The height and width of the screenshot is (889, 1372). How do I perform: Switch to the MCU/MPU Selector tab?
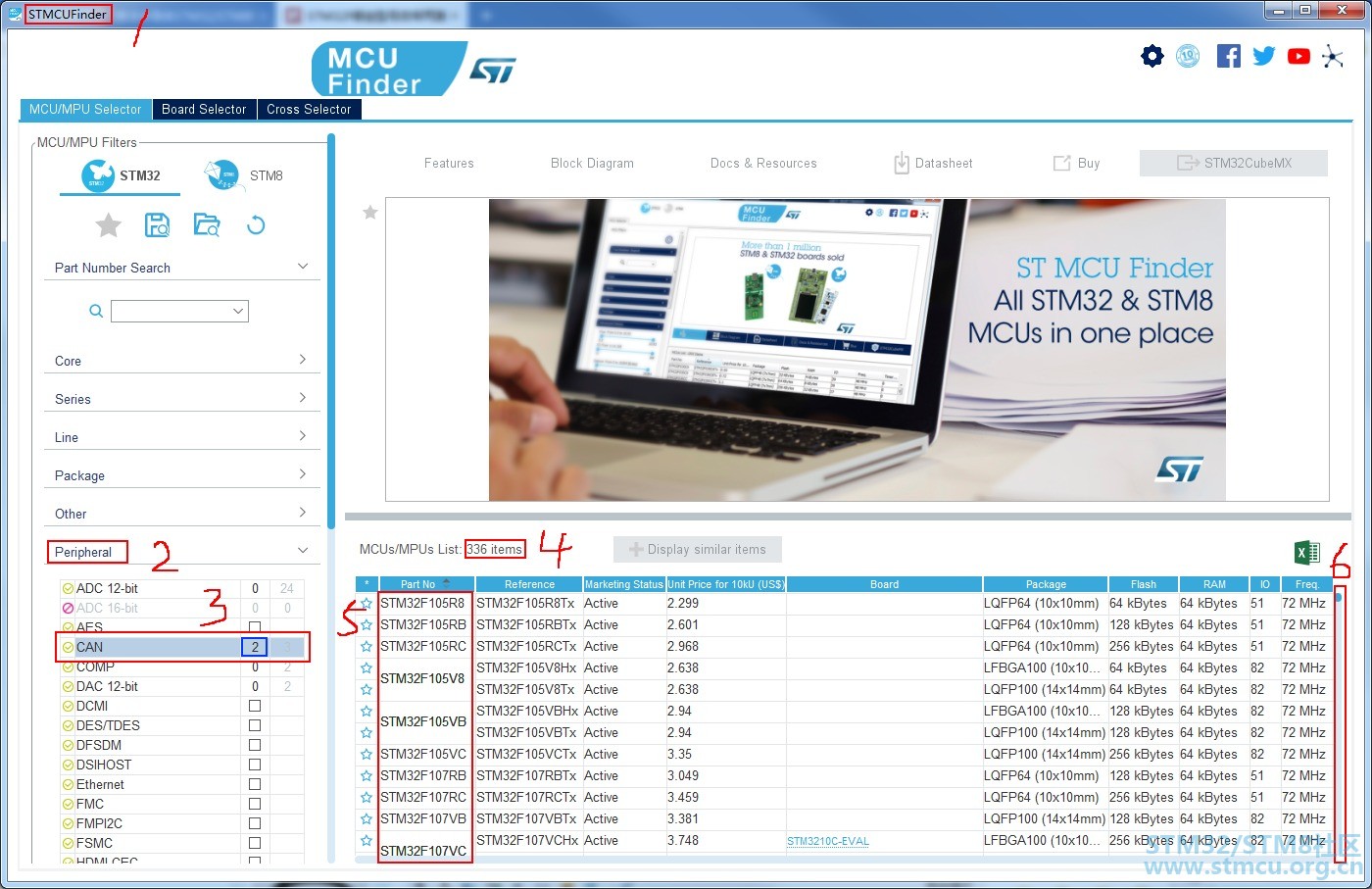(x=85, y=109)
